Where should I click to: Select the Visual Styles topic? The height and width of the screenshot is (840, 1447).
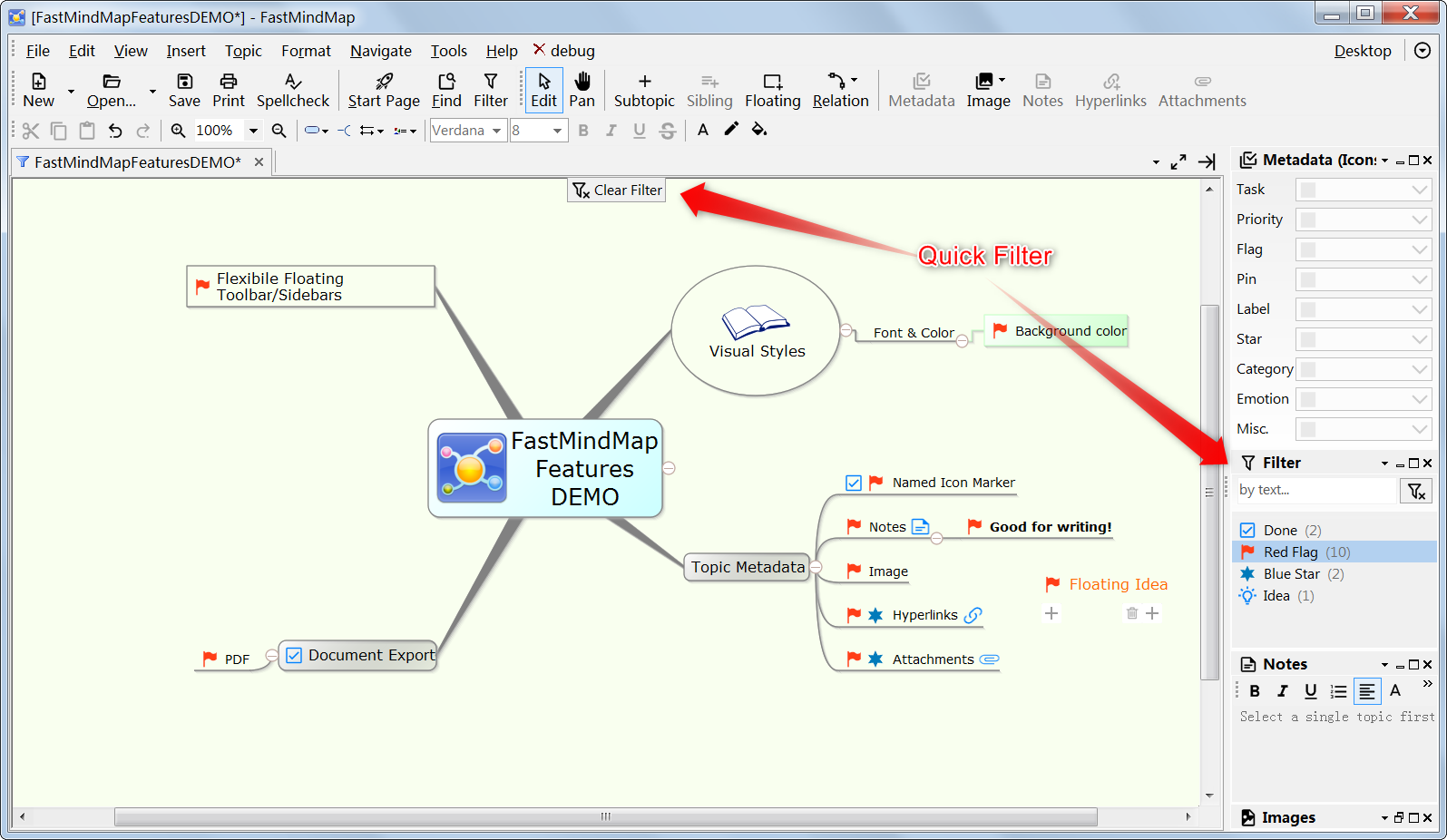click(757, 331)
